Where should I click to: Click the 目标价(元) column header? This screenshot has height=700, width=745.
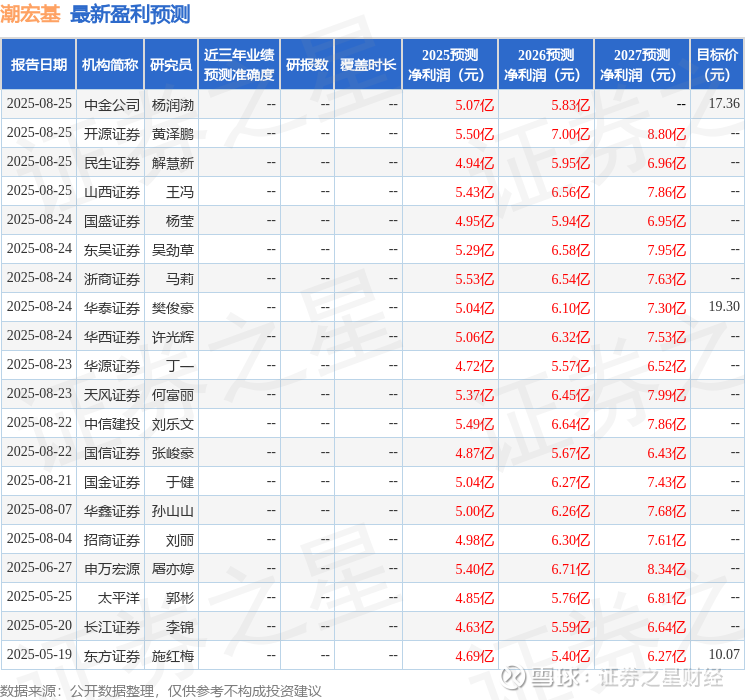pos(717,65)
